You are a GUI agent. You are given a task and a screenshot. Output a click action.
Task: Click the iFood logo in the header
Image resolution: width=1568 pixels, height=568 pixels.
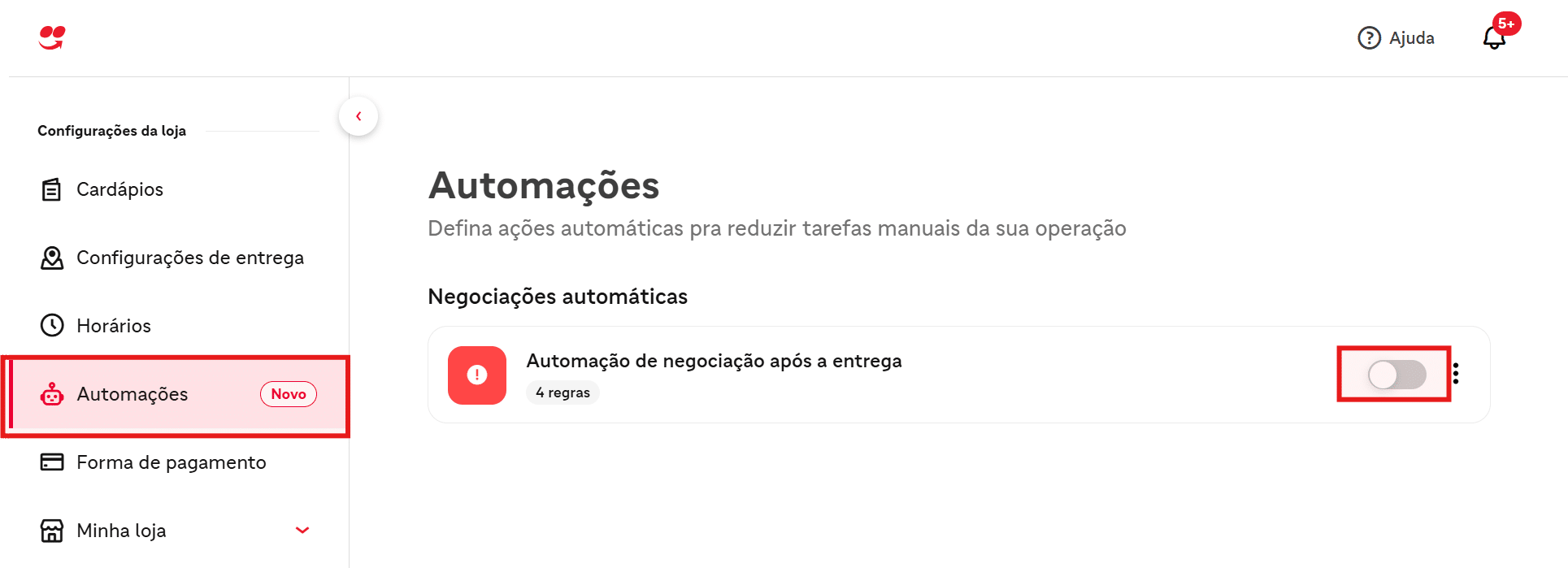pos(52,37)
